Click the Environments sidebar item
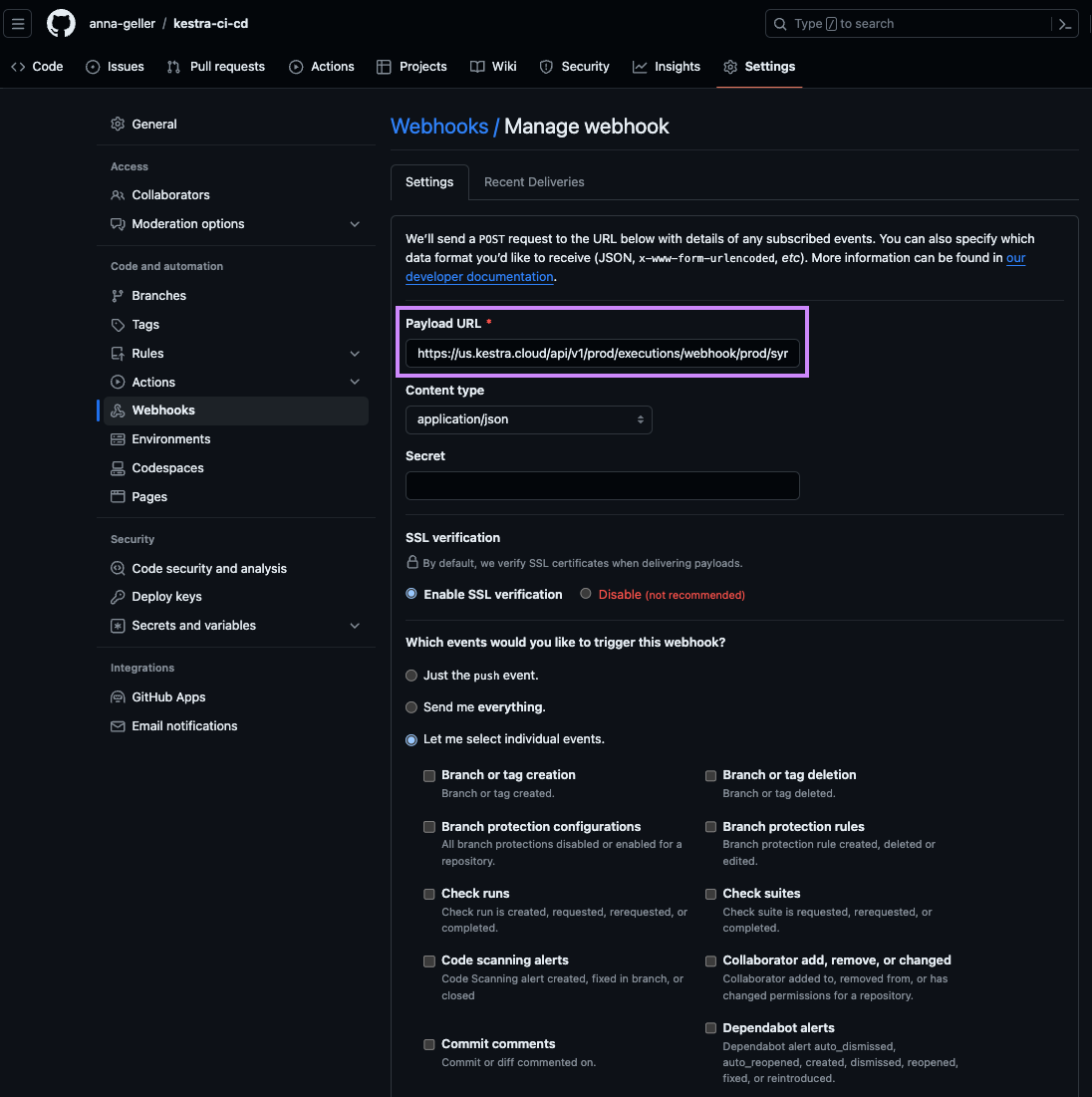Screen dimensions: 1092x1097 pos(170,438)
